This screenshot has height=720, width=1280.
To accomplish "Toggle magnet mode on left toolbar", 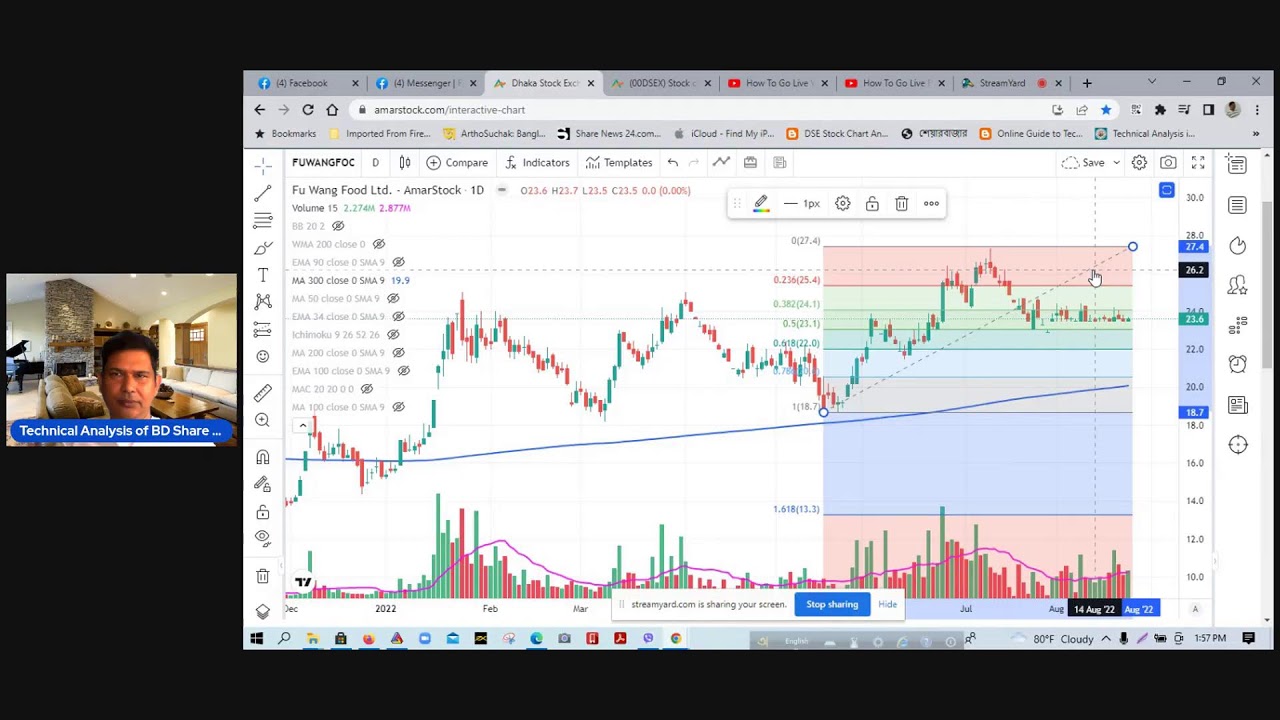I will (263, 457).
